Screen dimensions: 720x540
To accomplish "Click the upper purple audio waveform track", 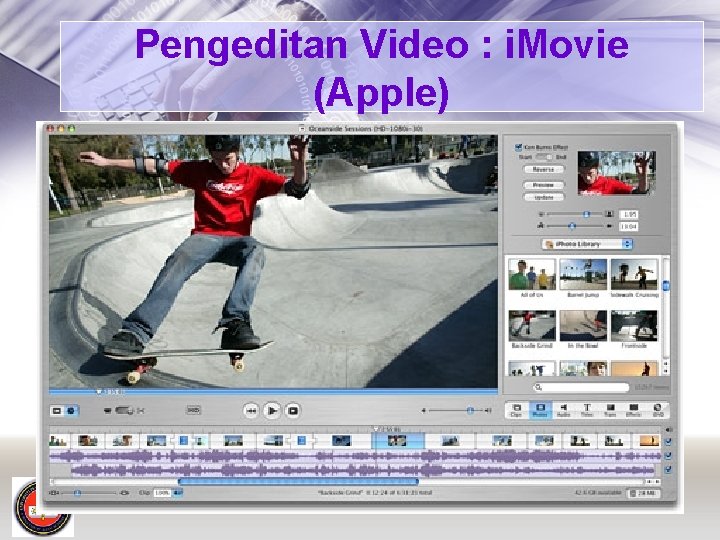I will click(355, 456).
